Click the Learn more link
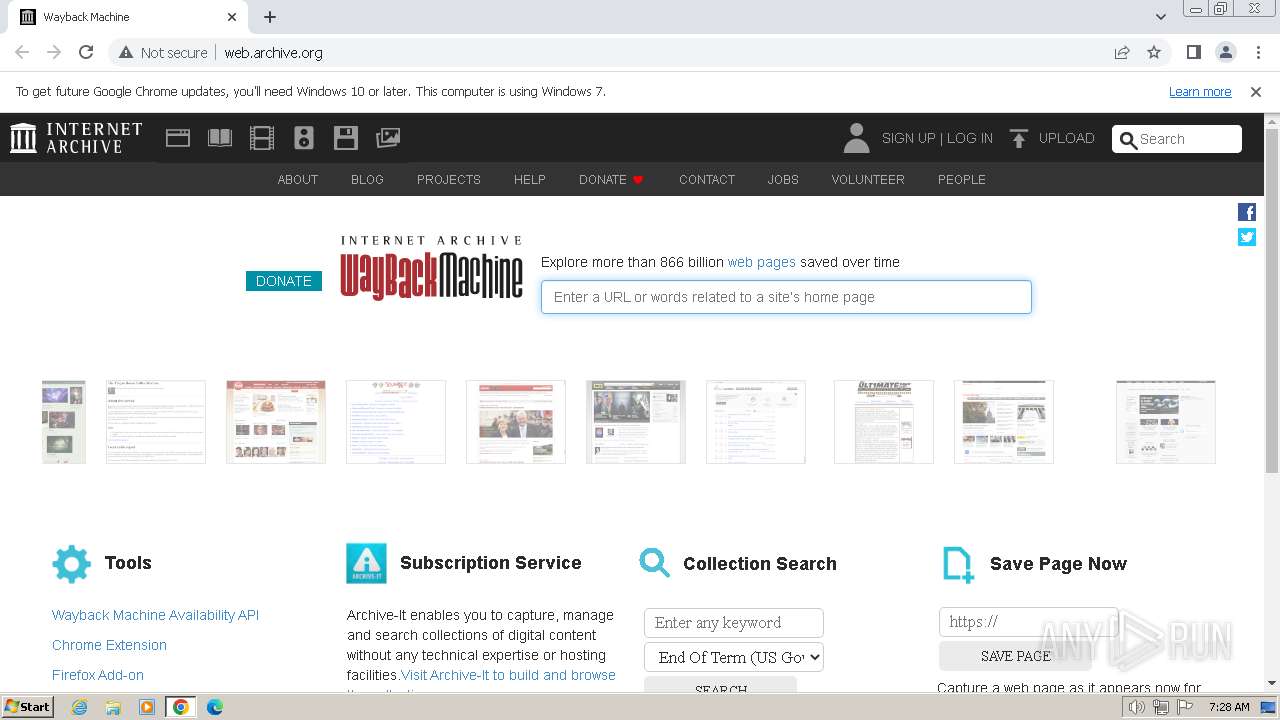The image size is (1280, 720). [1200, 92]
